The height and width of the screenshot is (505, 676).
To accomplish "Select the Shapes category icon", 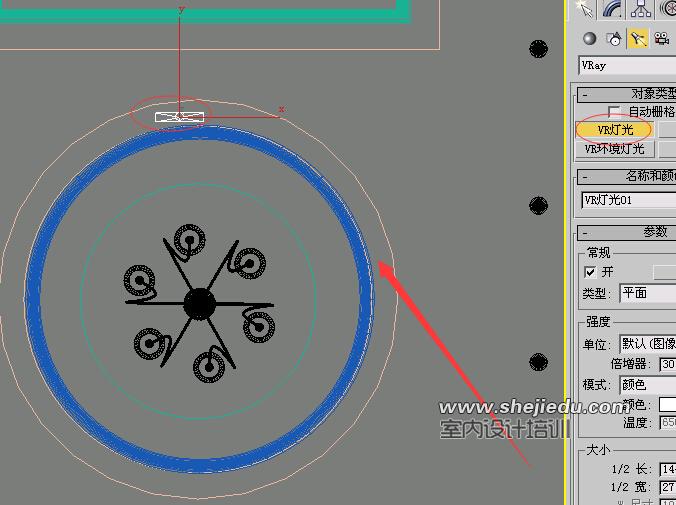I will pyautogui.click(x=613, y=39).
